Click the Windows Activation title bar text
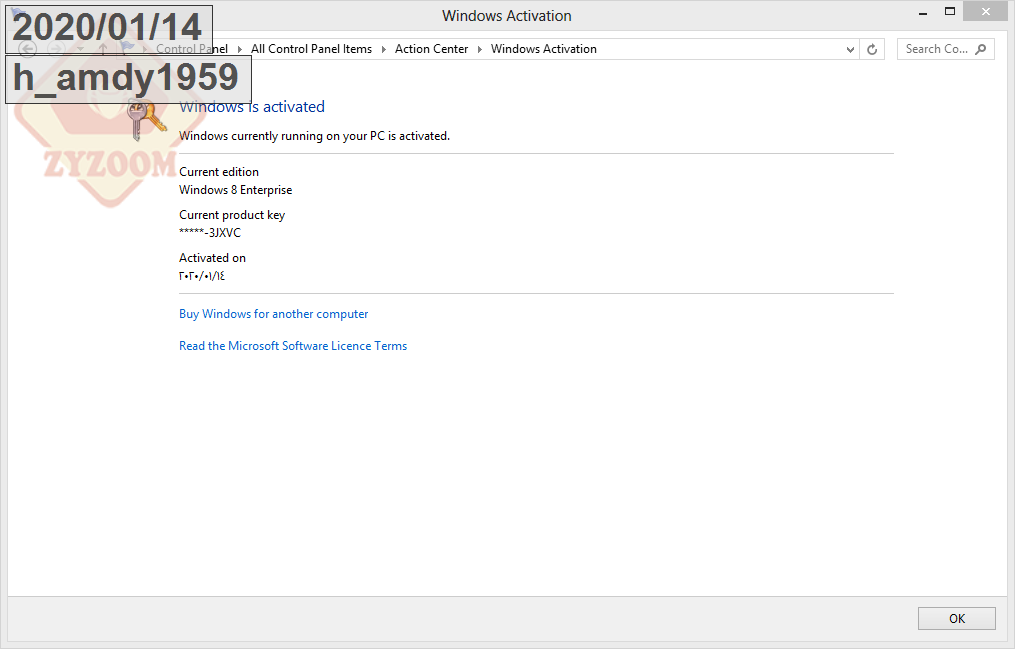1015x649 pixels. pyautogui.click(x=507, y=16)
